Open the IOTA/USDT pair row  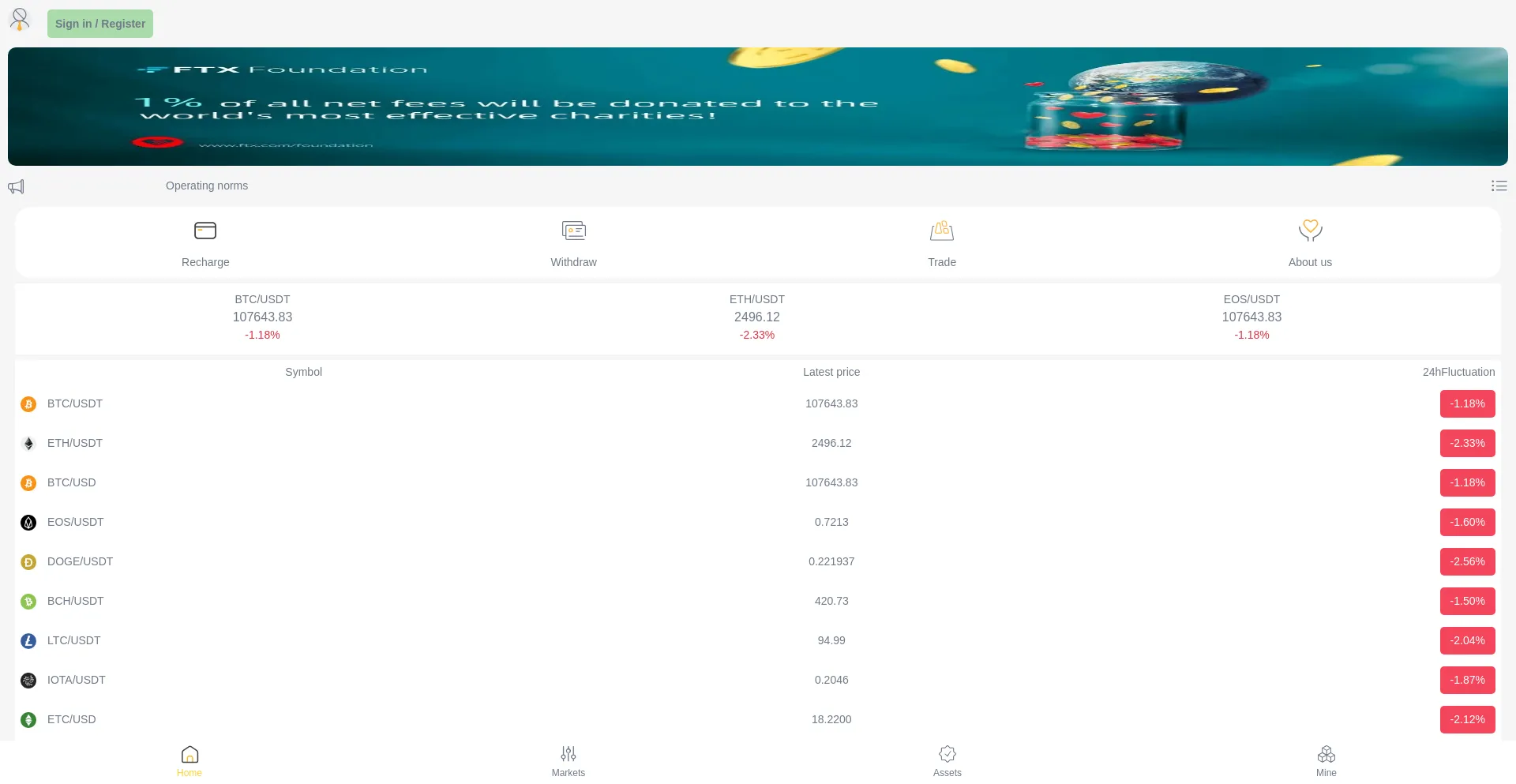pos(758,680)
